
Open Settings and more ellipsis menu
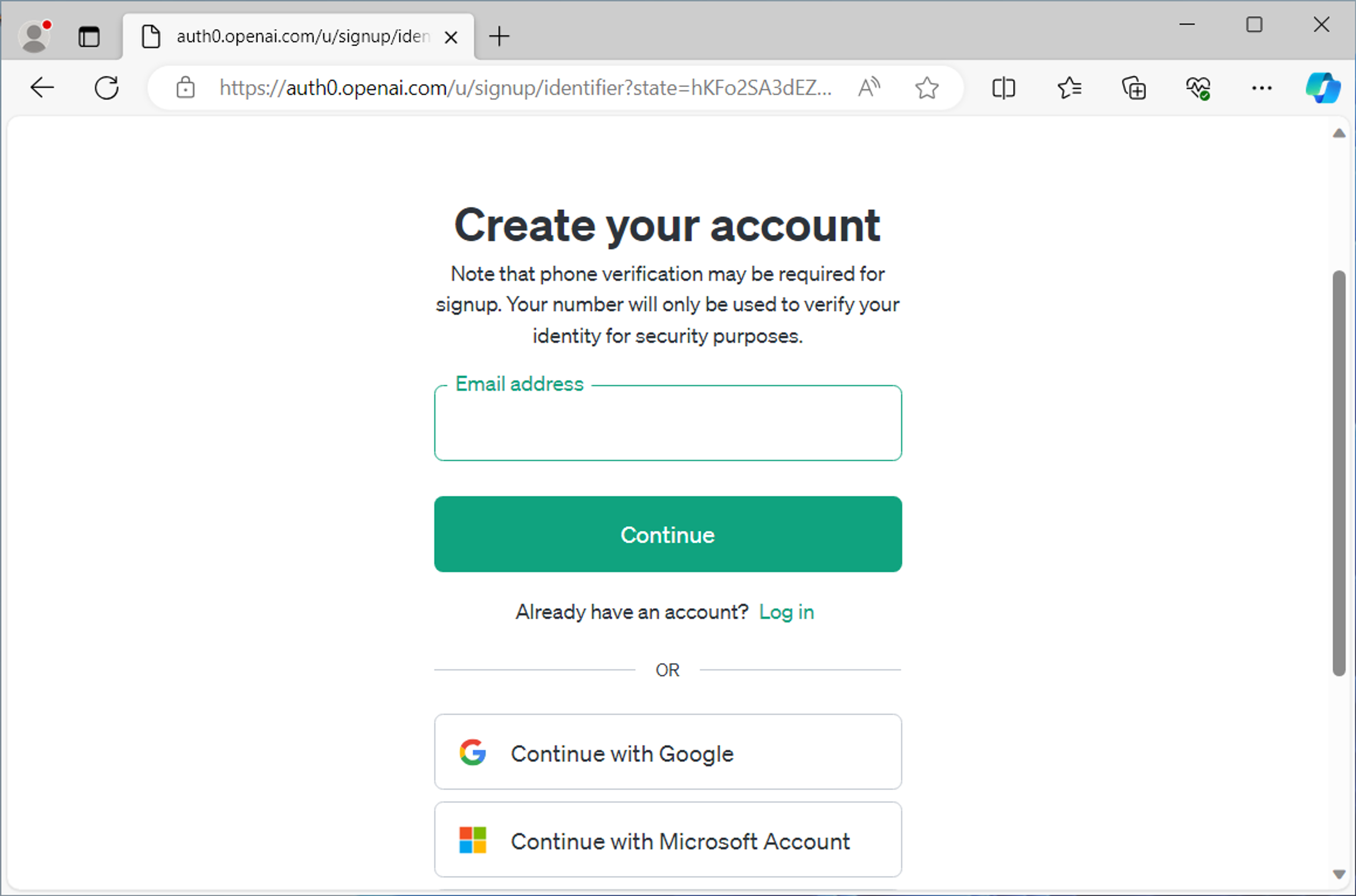[x=1262, y=88]
